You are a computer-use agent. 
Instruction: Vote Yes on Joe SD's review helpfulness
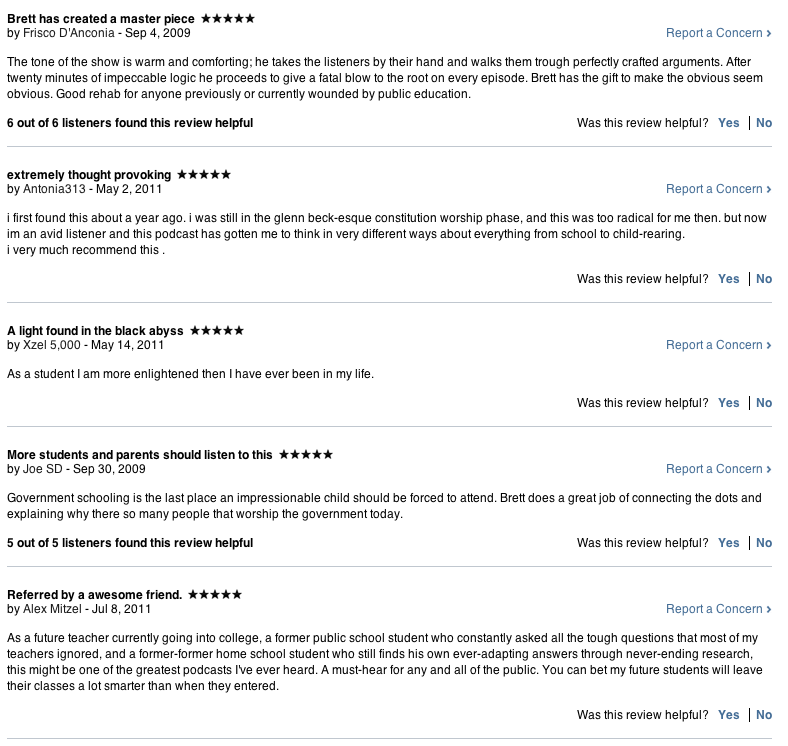[x=729, y=543]
